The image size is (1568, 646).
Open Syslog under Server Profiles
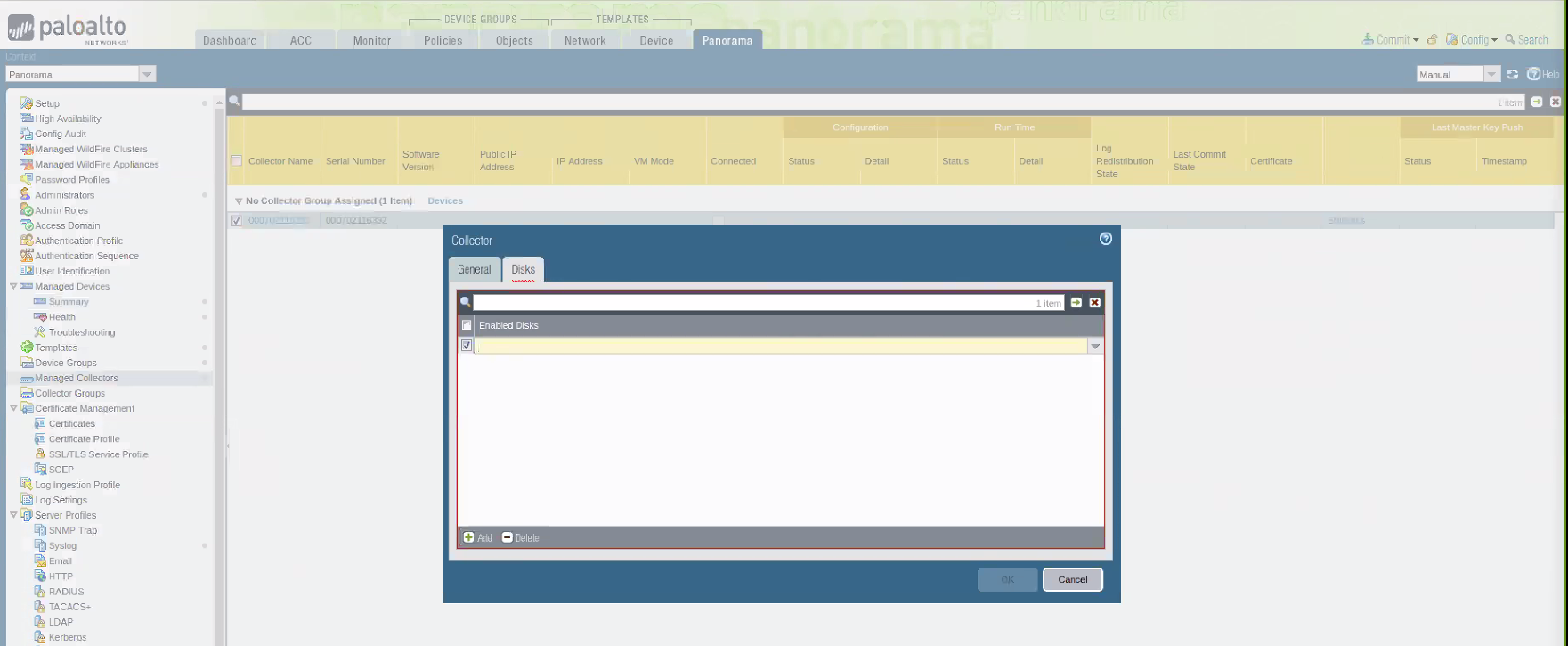pos(62,545)
